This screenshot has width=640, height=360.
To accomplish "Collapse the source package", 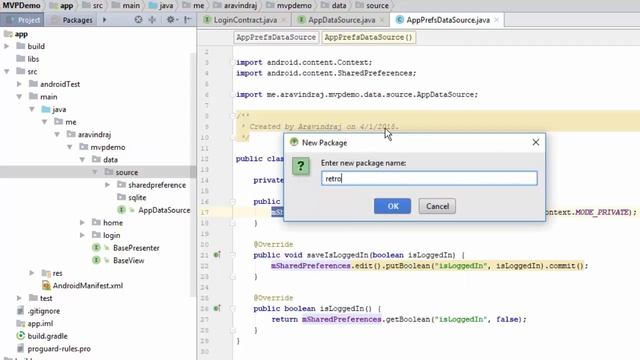I will click(95, 172).
